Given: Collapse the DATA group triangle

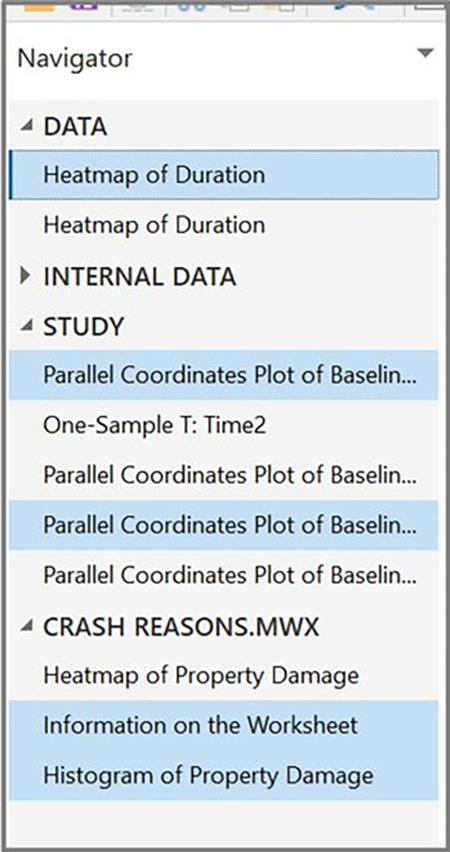Looking at the screenshot, I should pyautogui.click(x=25, y=126).
